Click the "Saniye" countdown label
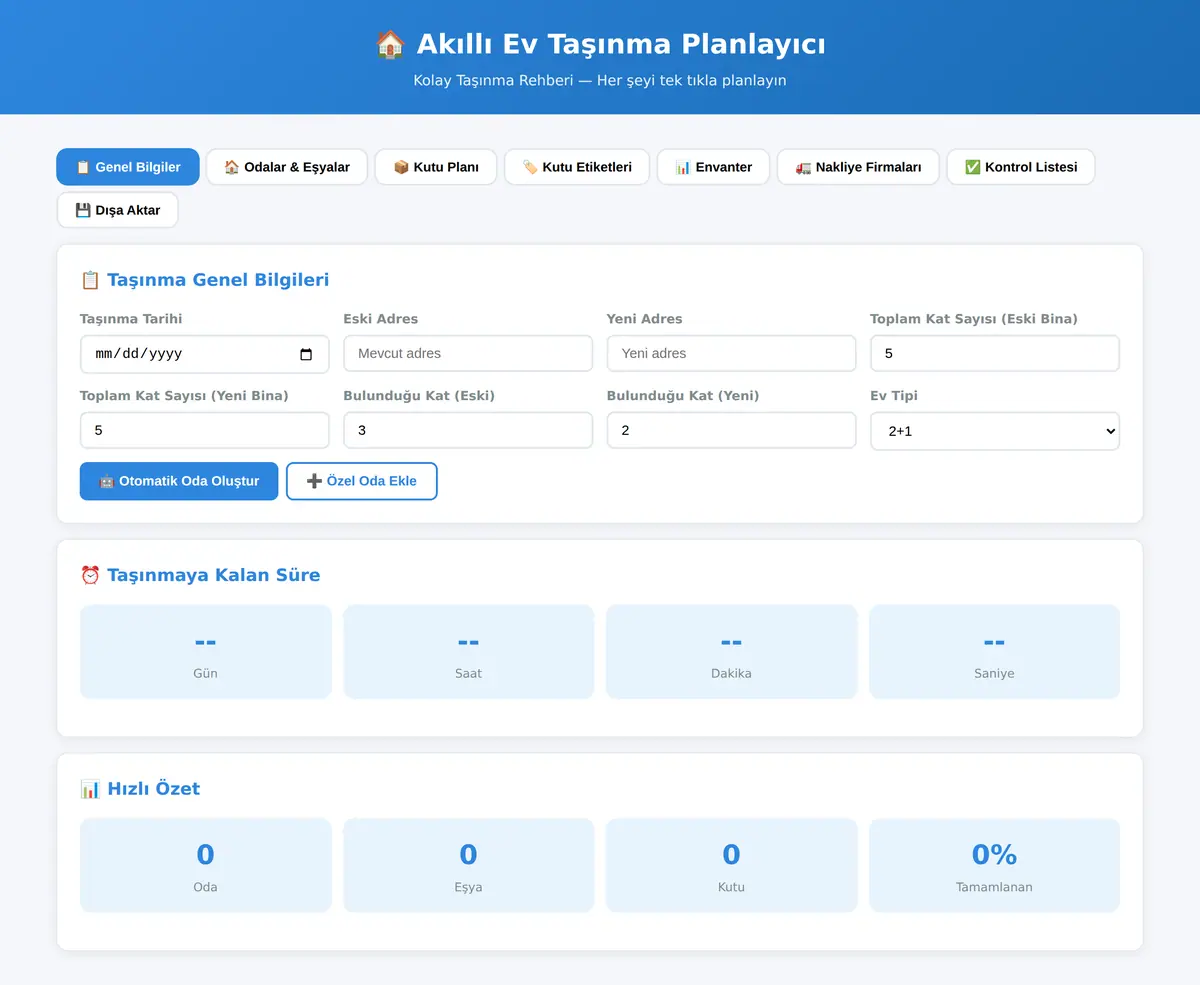Image resolution: width=1200 pixels, height=985 pixels. pos(994,673)
